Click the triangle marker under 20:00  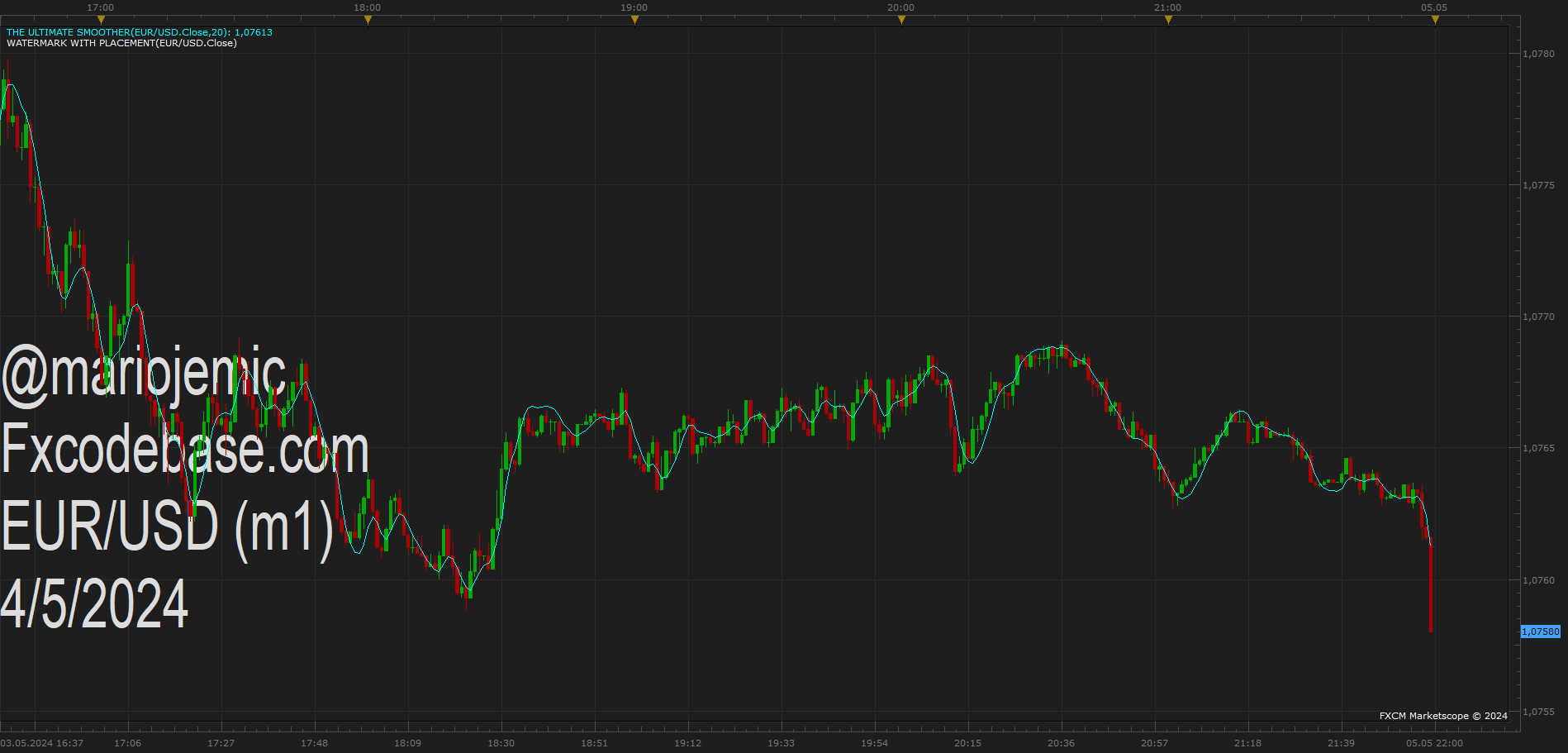click(x=901, y=20)
